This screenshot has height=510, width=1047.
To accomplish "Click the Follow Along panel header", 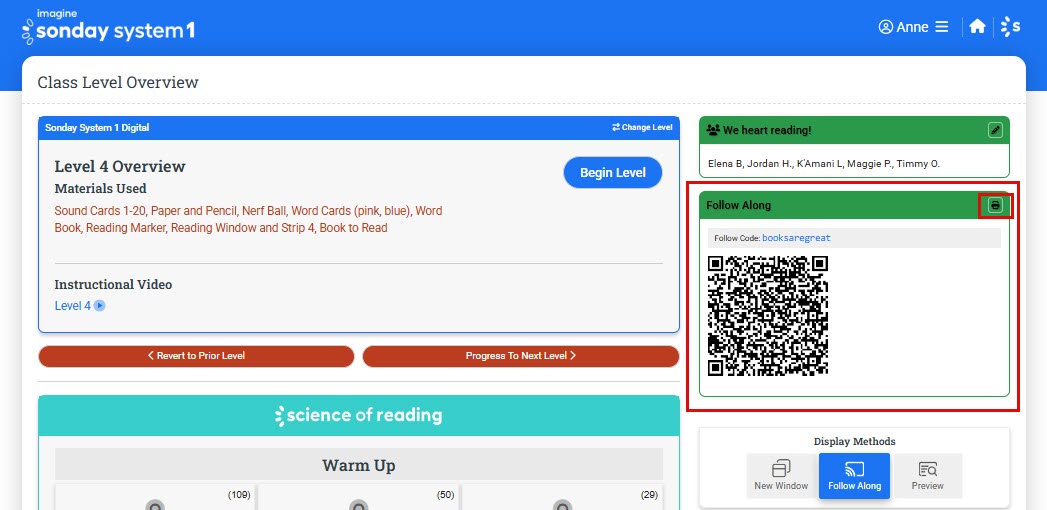I will [x=854, y=205].
